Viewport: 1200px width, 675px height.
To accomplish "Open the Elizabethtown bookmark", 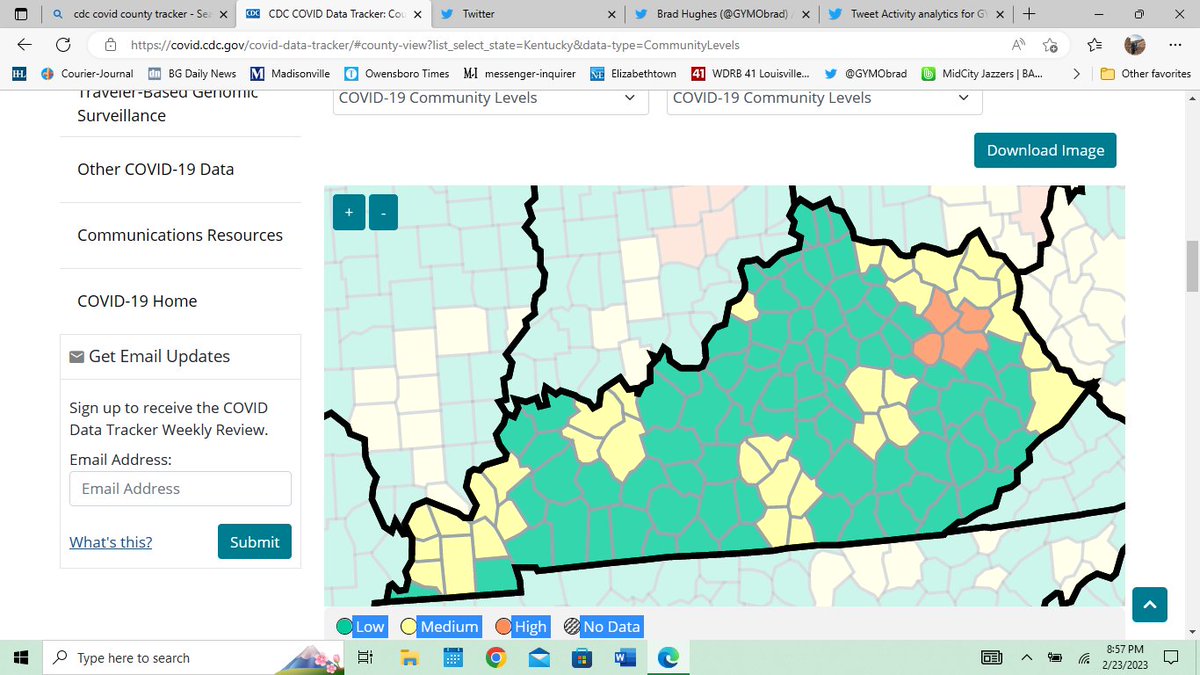I will [633, 74].
